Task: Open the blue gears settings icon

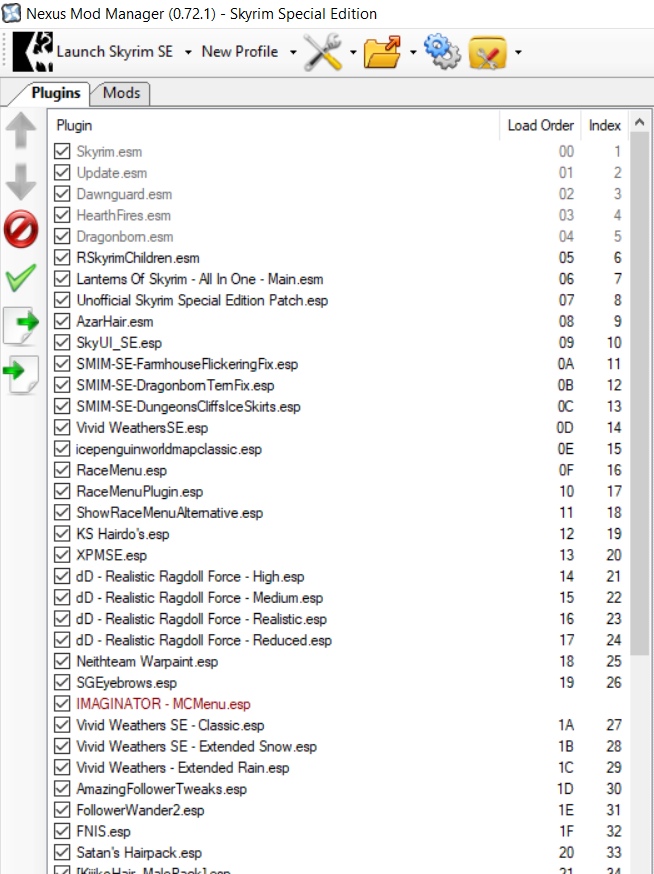Action: tap(442, 52)
